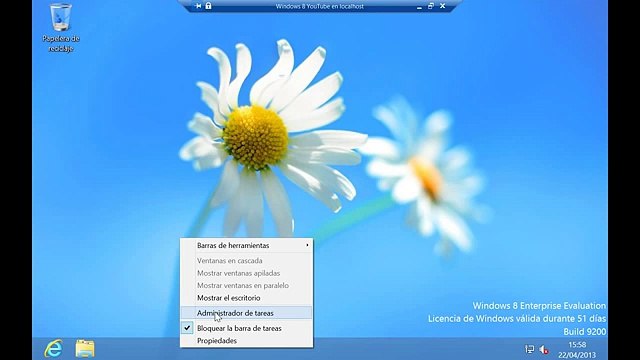
Task: Open File Explorer from the taskbar
Action: [x=85, y=349]
